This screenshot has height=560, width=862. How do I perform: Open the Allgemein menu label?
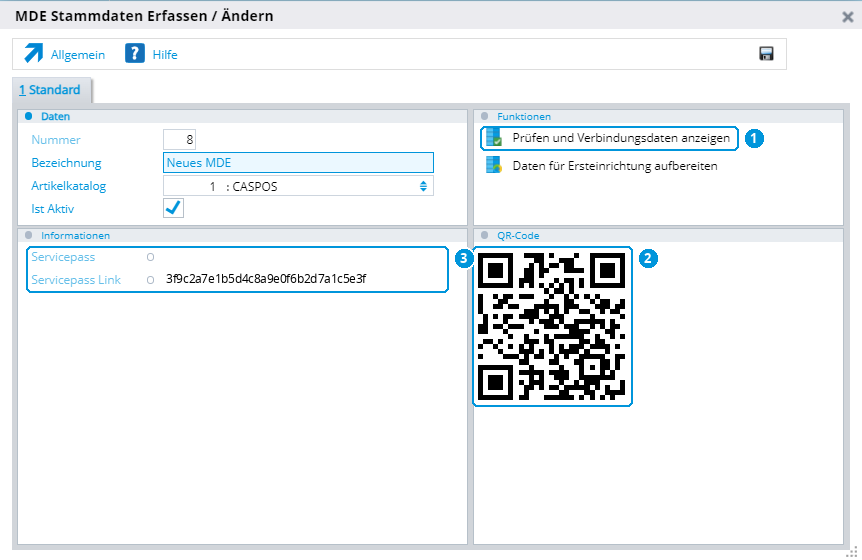tap(78, 54)
